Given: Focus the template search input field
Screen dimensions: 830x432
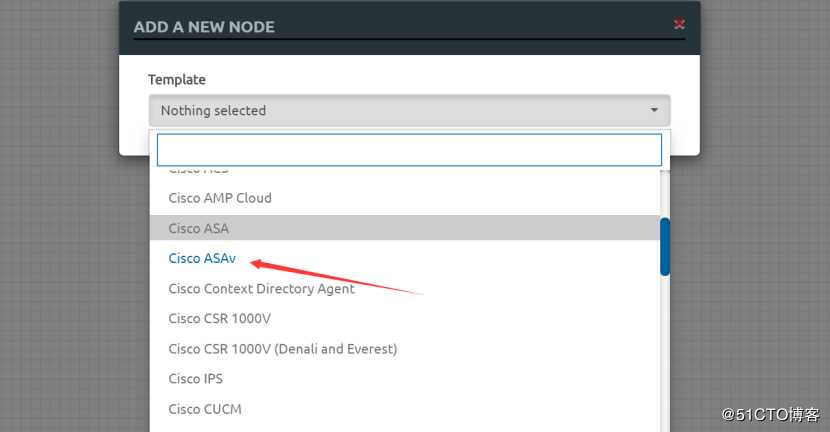Looking at the screenshot, I should [x=409, y=150].
